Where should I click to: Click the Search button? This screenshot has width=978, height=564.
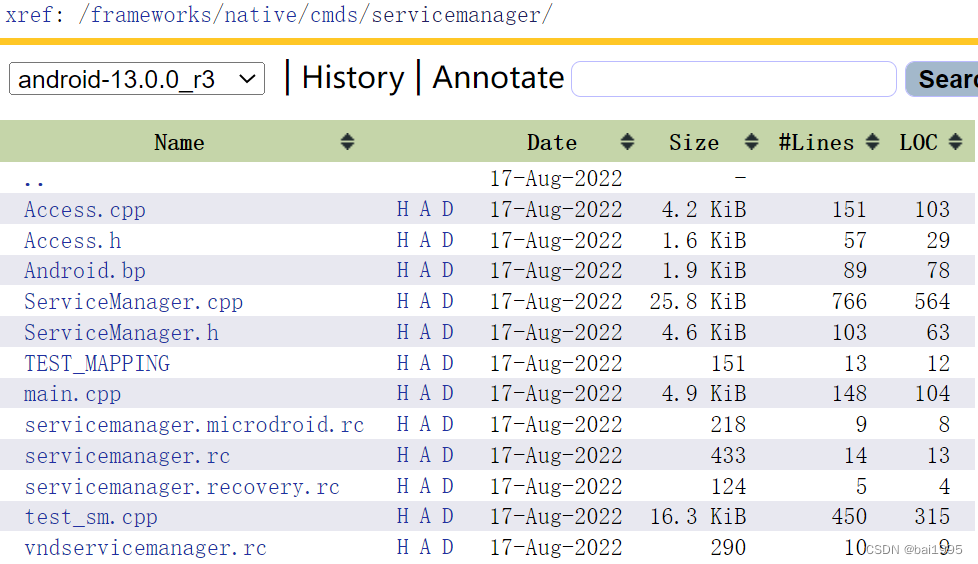(942, 79)
